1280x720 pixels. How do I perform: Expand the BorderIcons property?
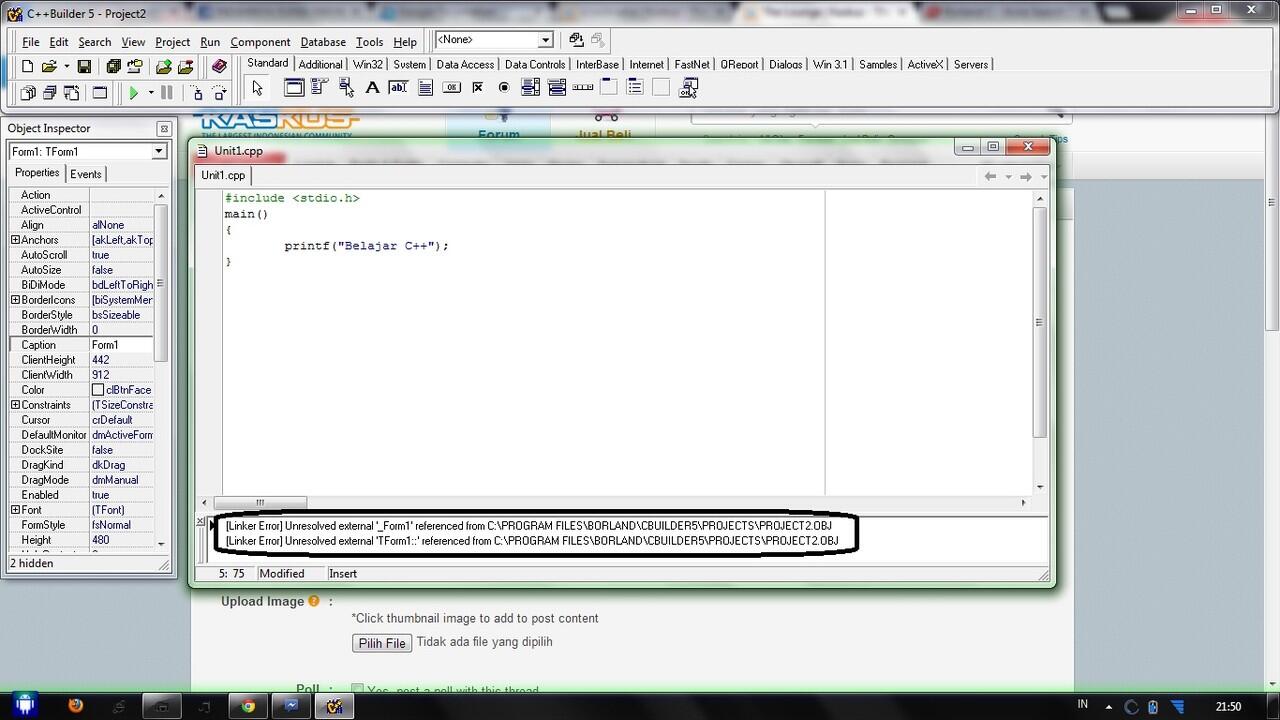[x=15, y=300]
